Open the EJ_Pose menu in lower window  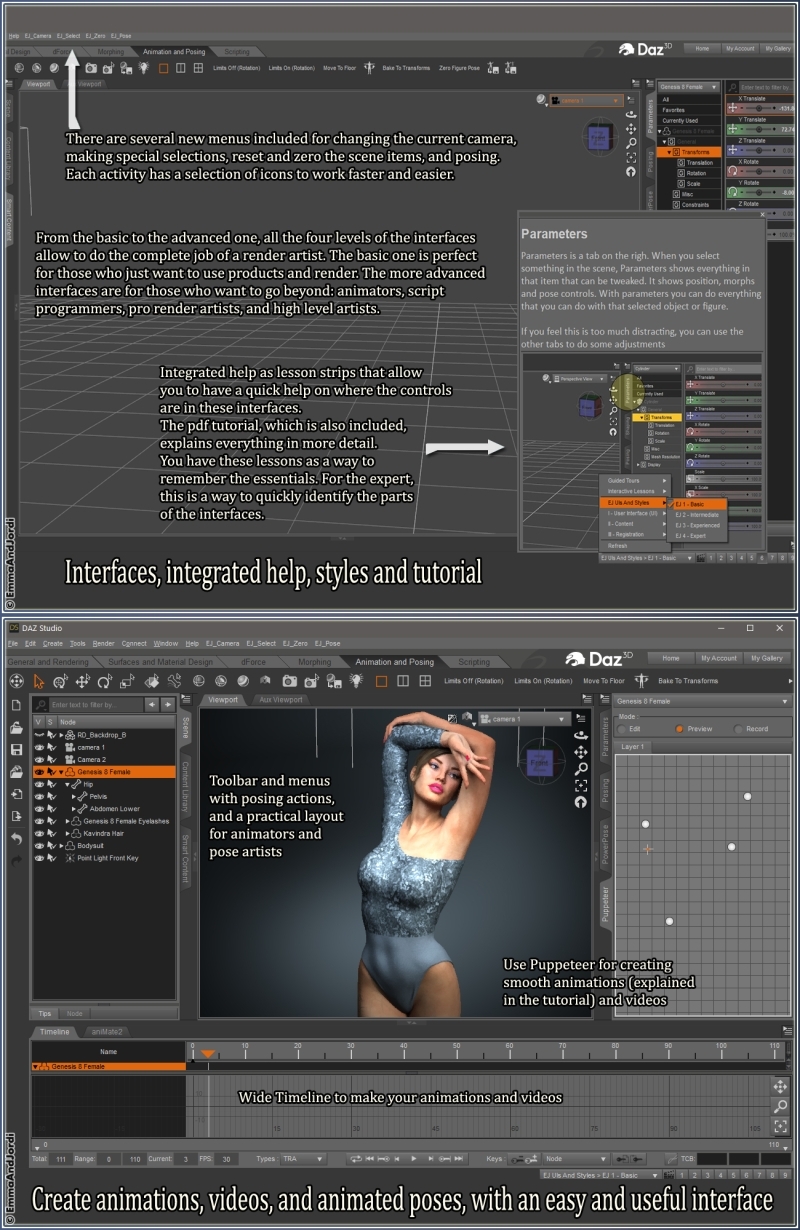(326, 643)
